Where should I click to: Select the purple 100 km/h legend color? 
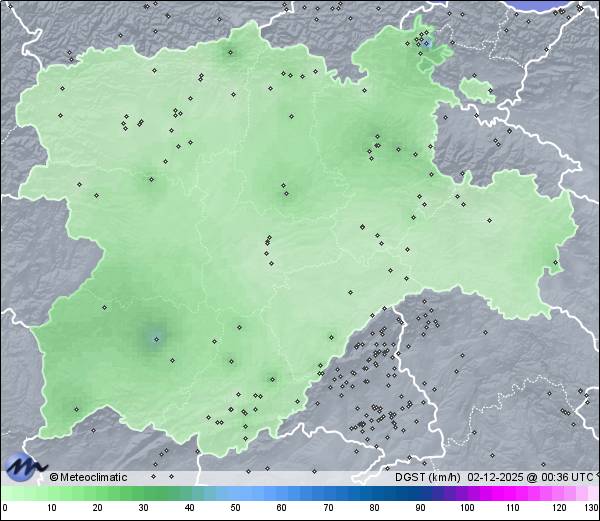[466, 493]
